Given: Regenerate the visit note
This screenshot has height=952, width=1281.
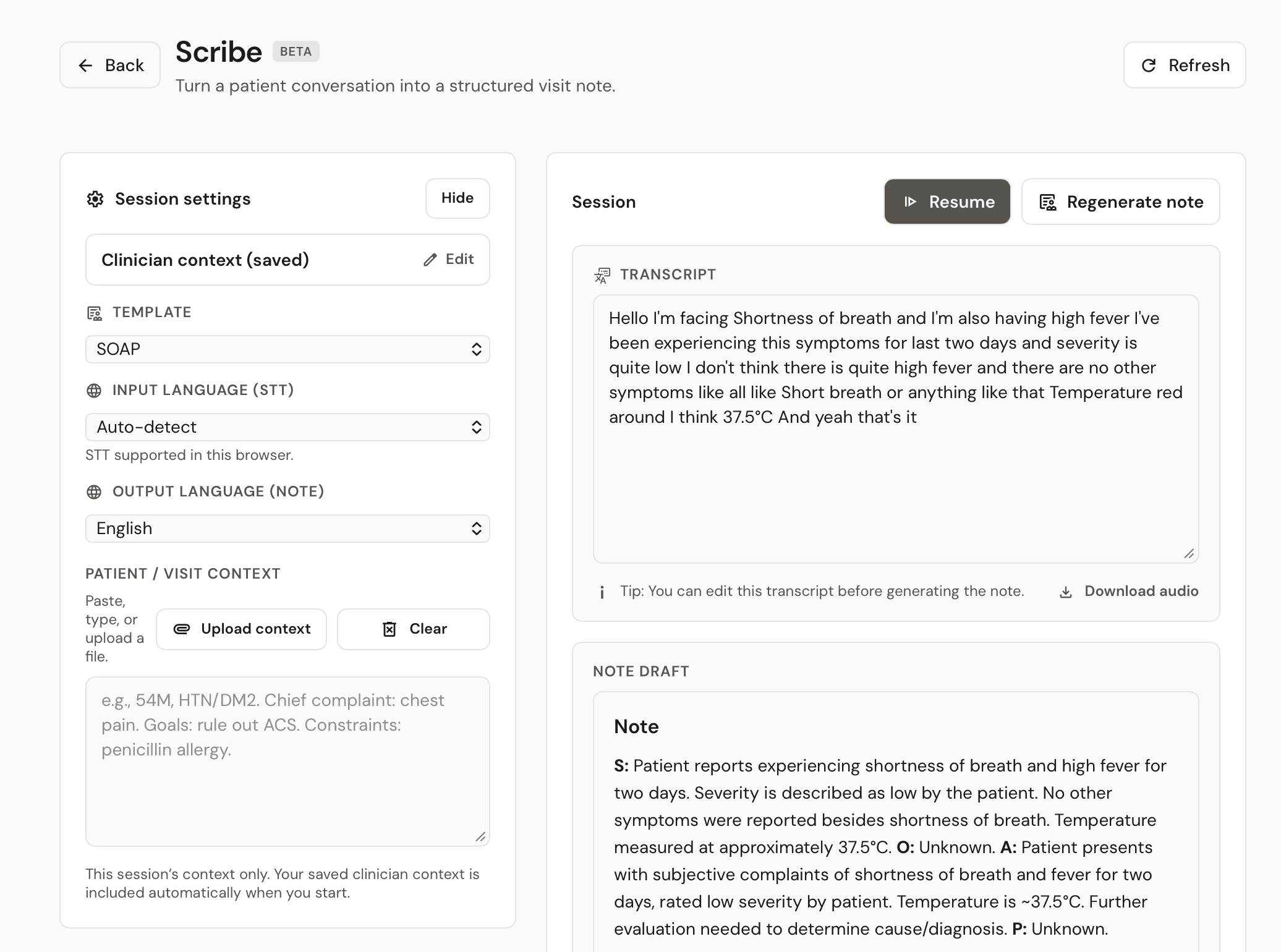Looking at the screenshot, I should 1120,202.
